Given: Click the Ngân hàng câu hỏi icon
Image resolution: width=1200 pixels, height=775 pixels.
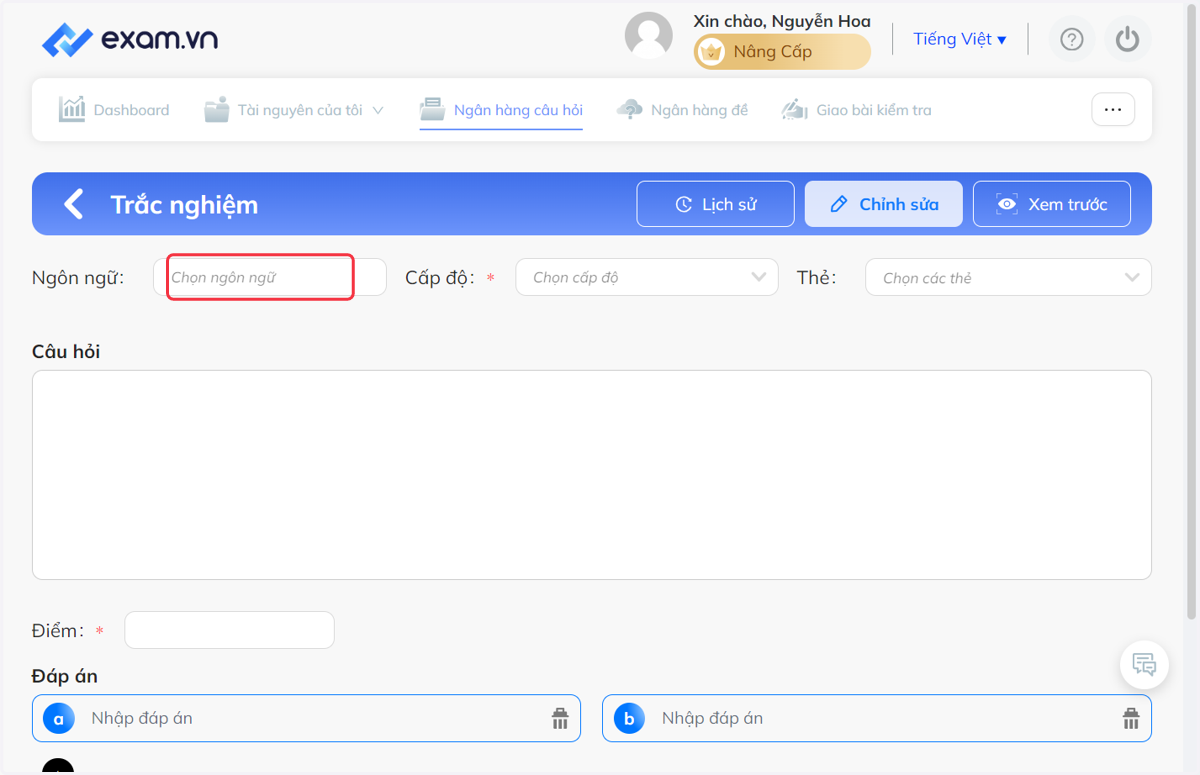Looking at the screenshot, I should pos(432,109).
